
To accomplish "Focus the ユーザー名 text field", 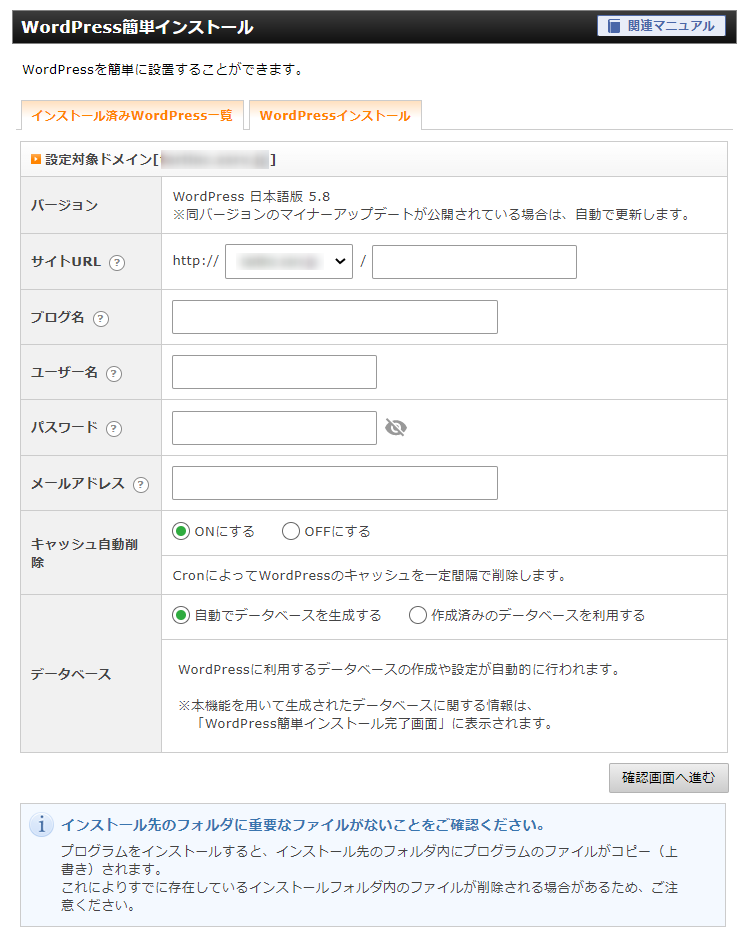I will click(x=275, y=372).
